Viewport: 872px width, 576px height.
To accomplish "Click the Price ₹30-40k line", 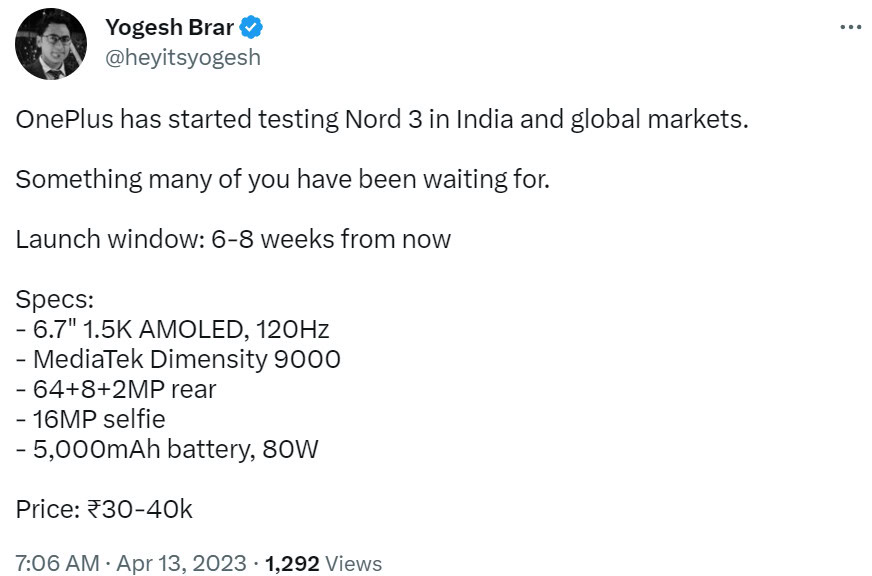I will pyautogui.click(x=104, y=509).
